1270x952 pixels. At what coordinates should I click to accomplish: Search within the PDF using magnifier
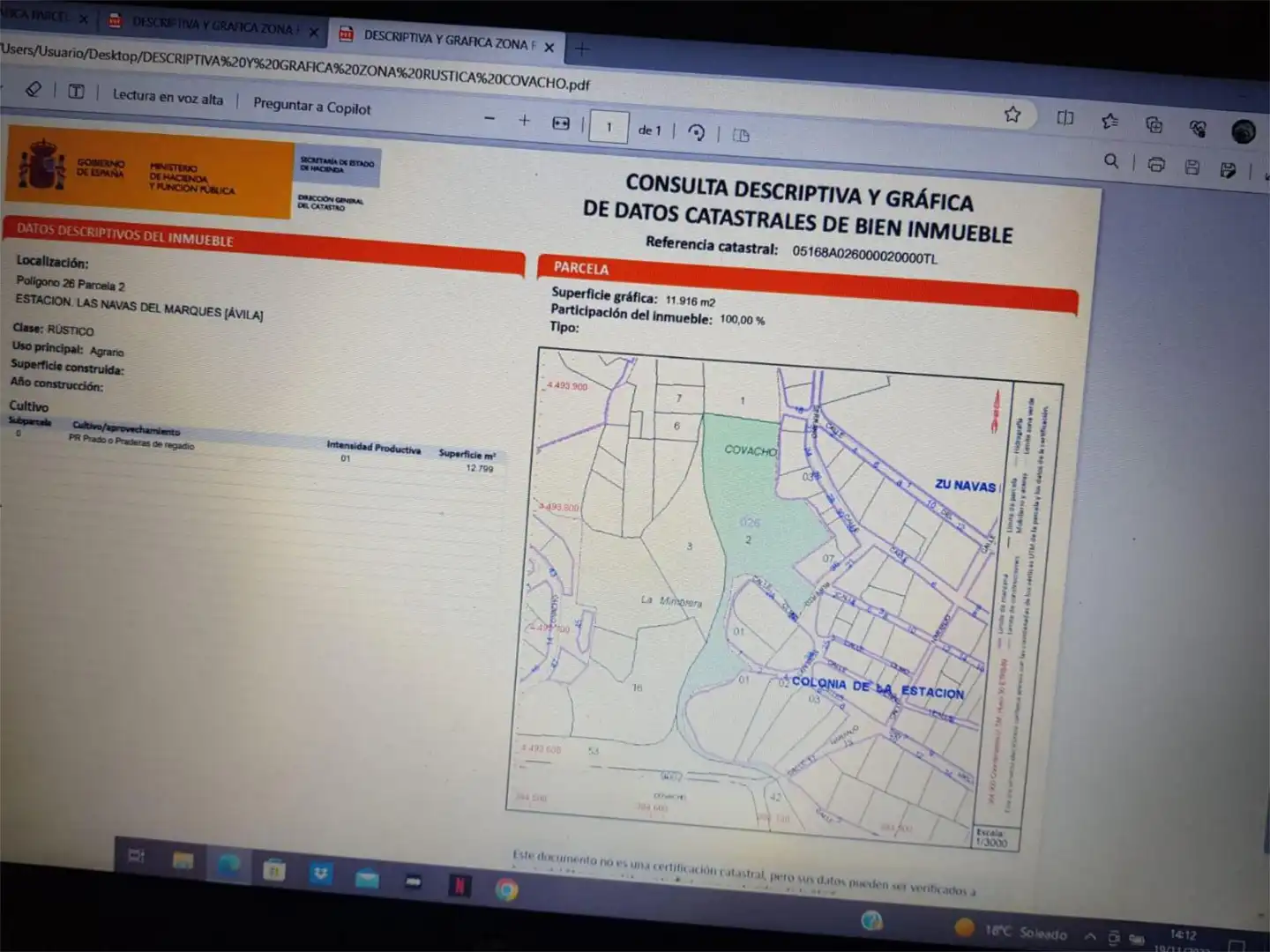(1111, 160)
